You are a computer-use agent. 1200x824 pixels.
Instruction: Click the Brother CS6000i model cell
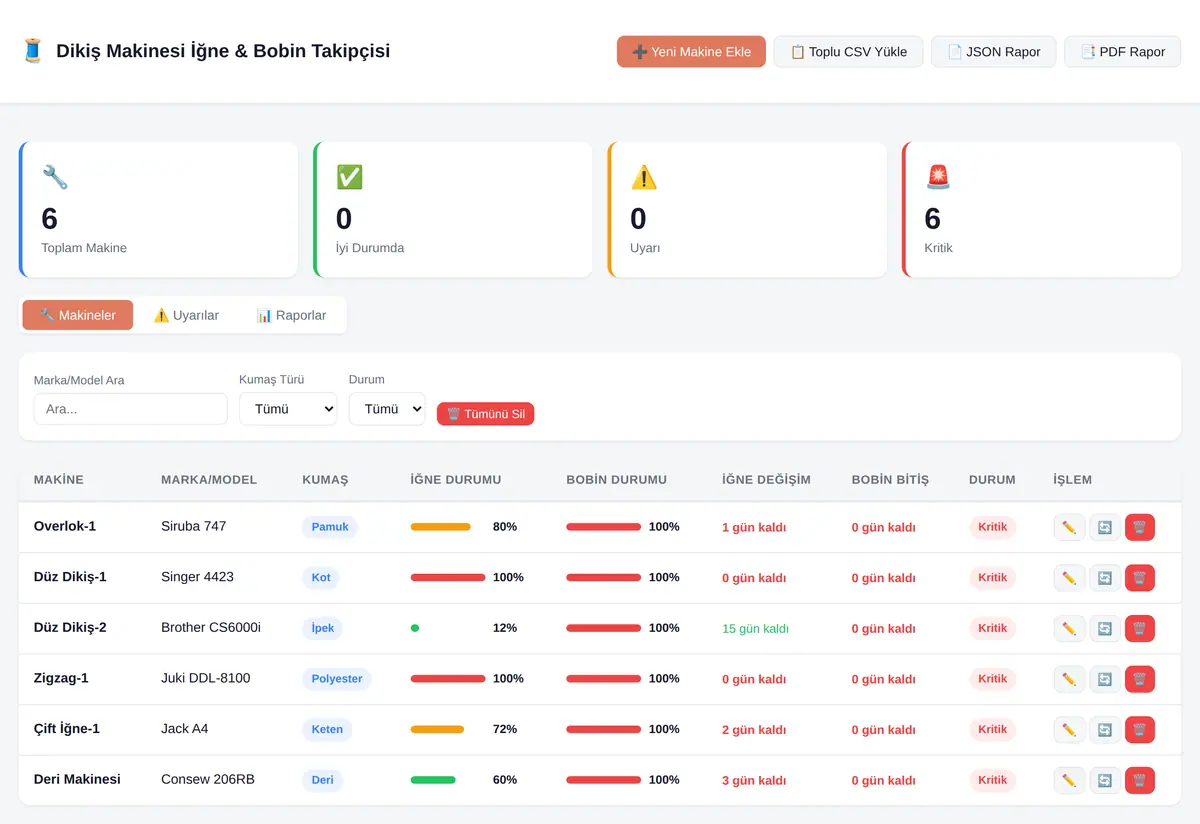tap(211, 627)
